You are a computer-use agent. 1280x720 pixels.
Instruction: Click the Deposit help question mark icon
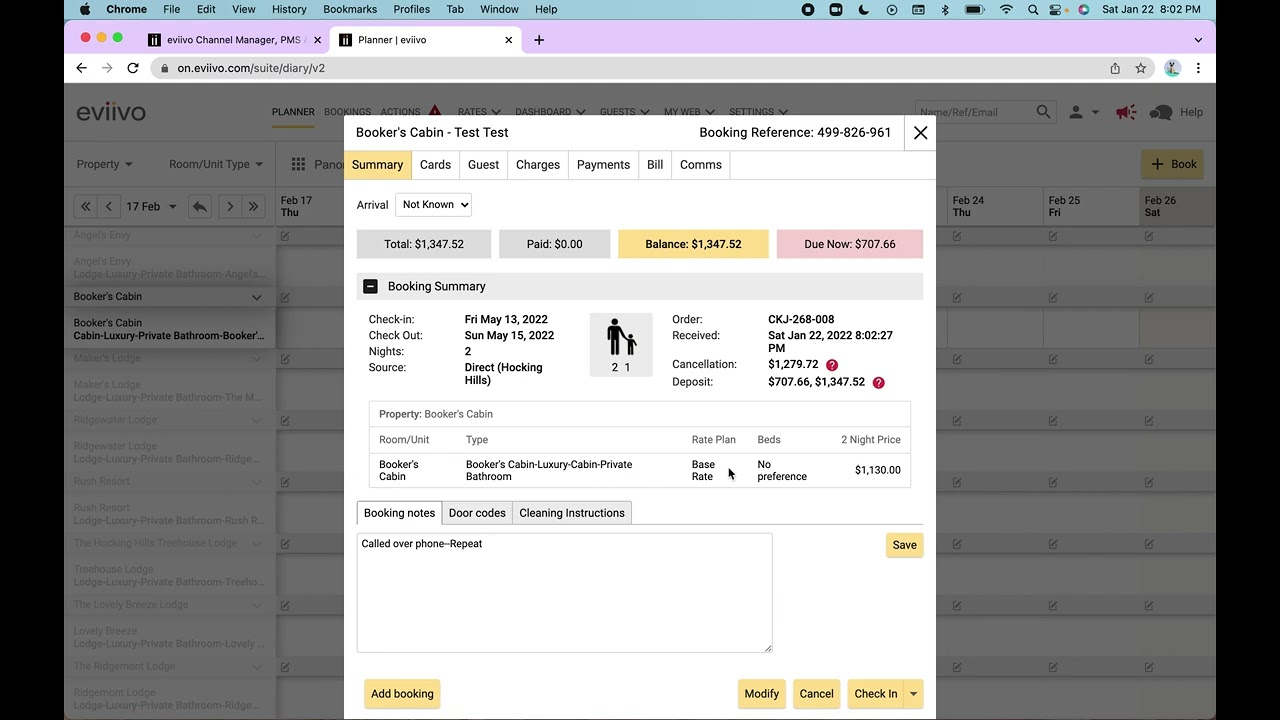pos(879,382)
